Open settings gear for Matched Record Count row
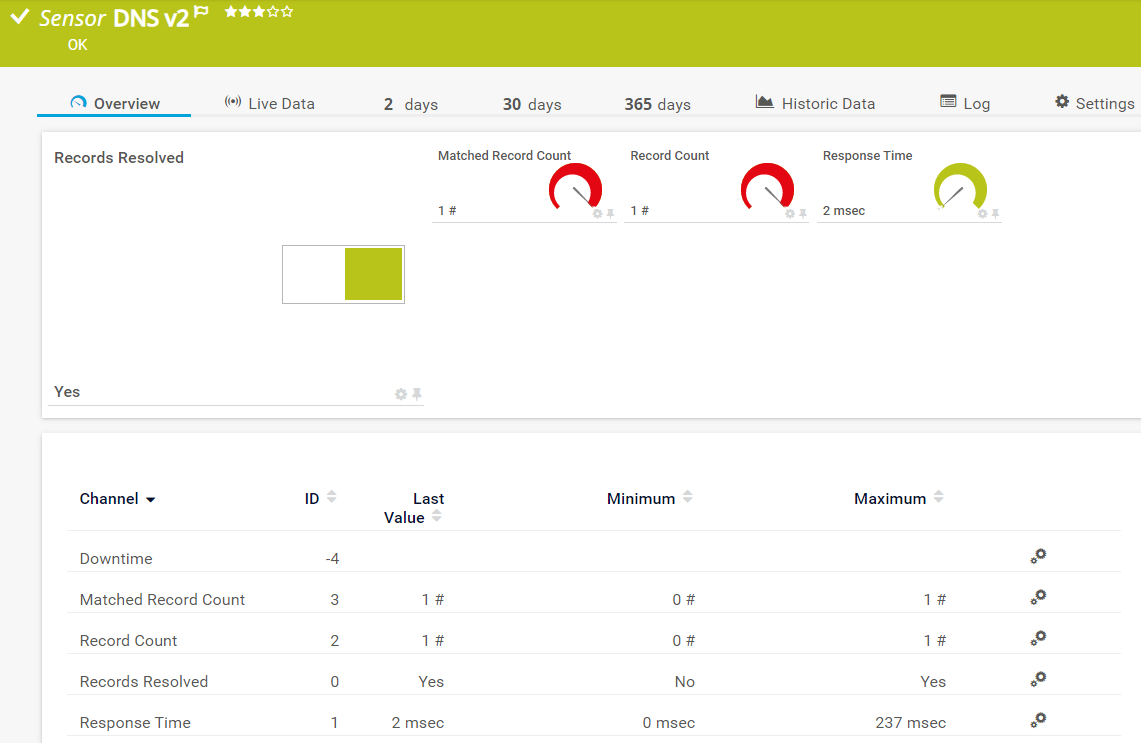Screen dimensions: 1141x743 tap(1038, 598)
